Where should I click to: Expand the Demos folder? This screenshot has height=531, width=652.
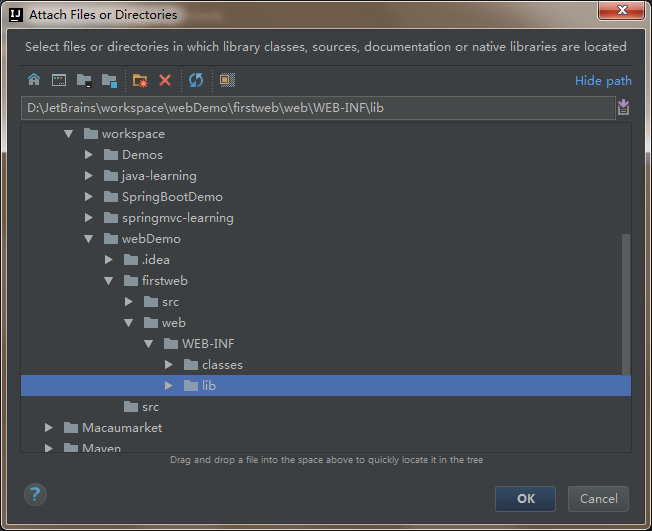89,155
